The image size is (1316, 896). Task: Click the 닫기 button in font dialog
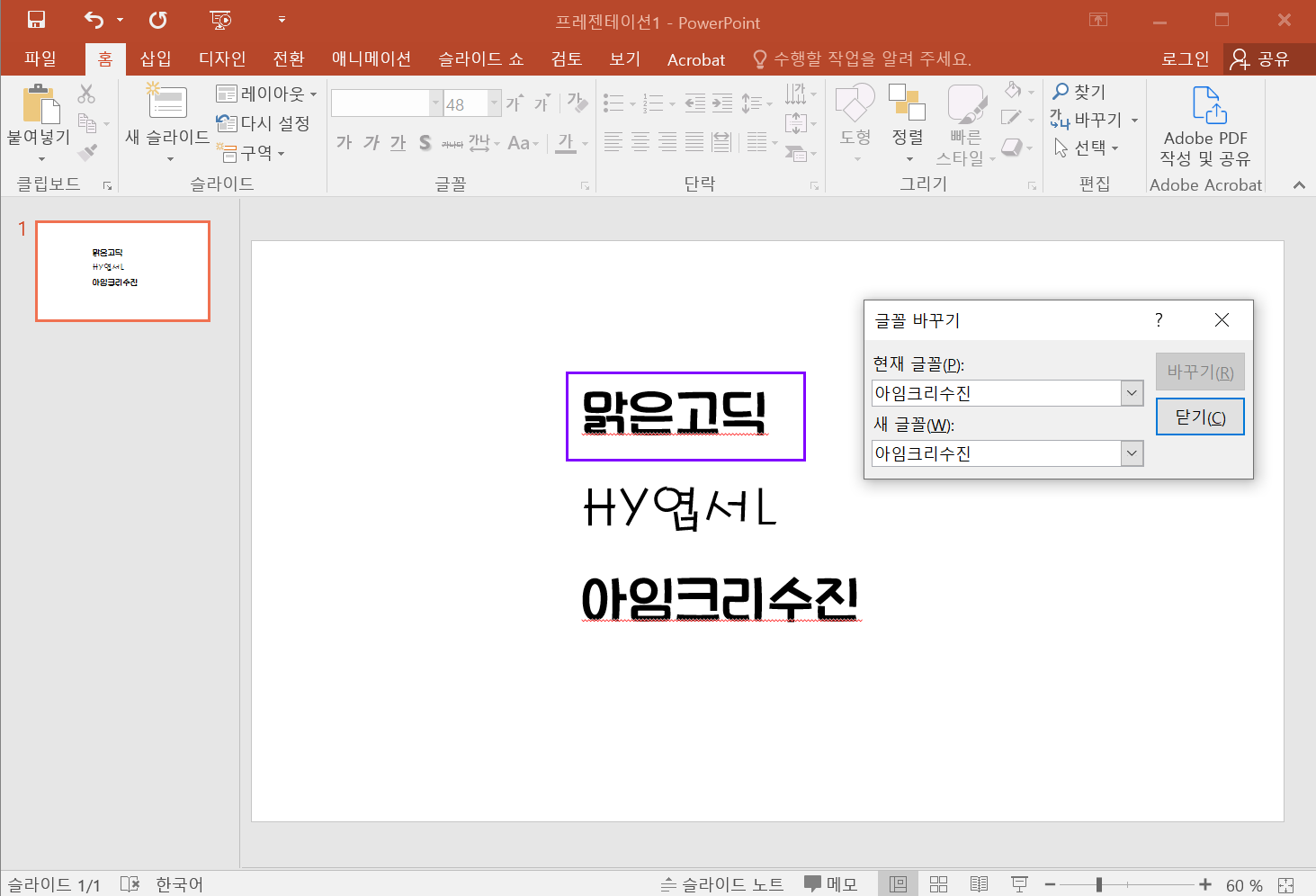coord(1200,417)
